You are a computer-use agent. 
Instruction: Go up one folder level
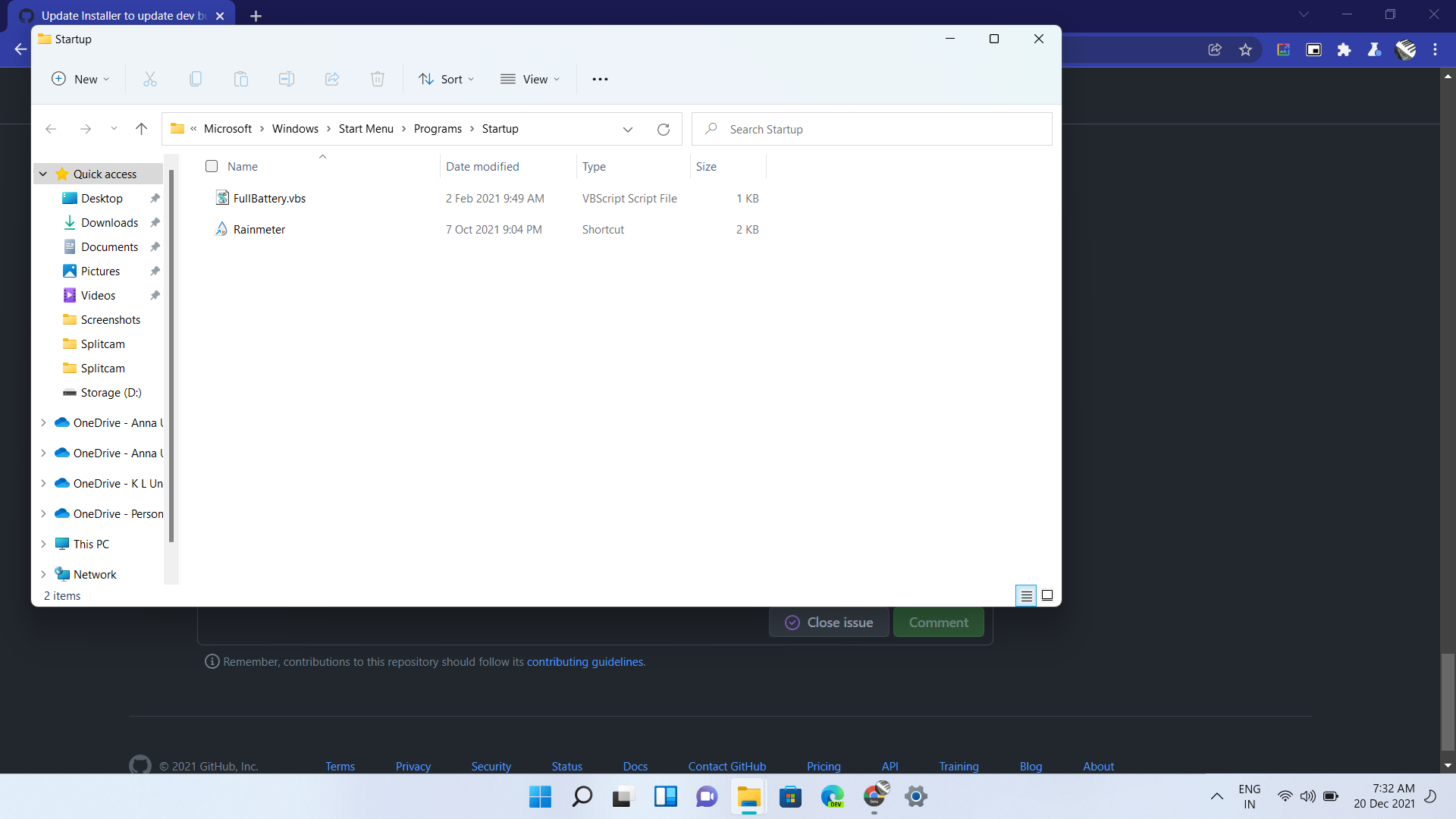coord(141,129)
